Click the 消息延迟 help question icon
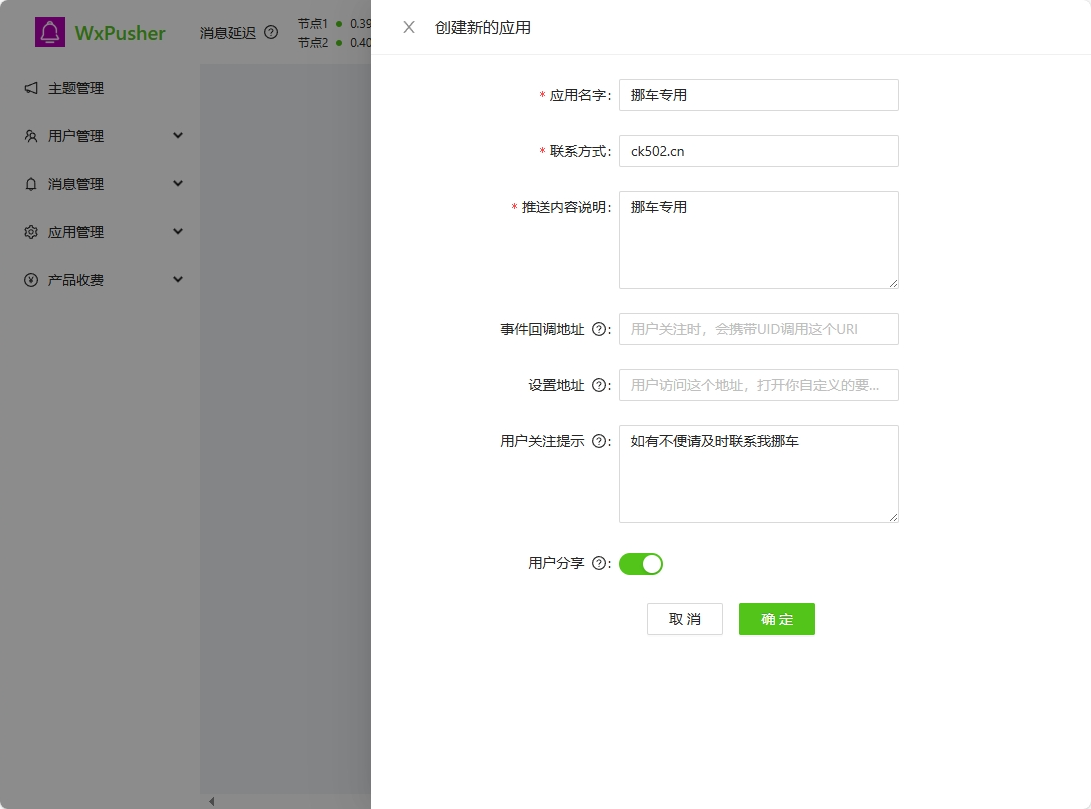 point(271,32)
